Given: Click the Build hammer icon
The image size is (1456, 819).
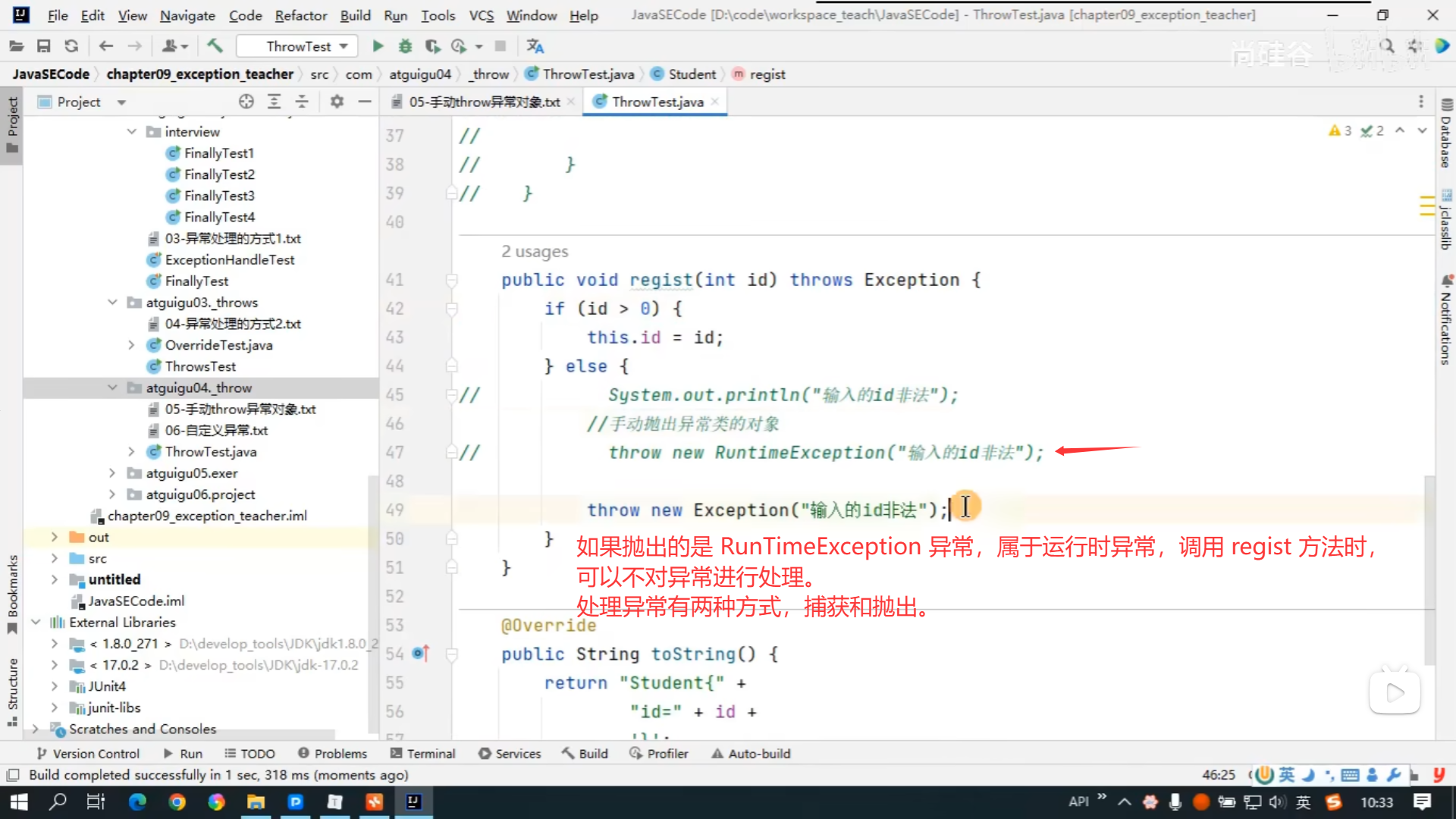Looking at the screenshot, I should pos(215,46).
